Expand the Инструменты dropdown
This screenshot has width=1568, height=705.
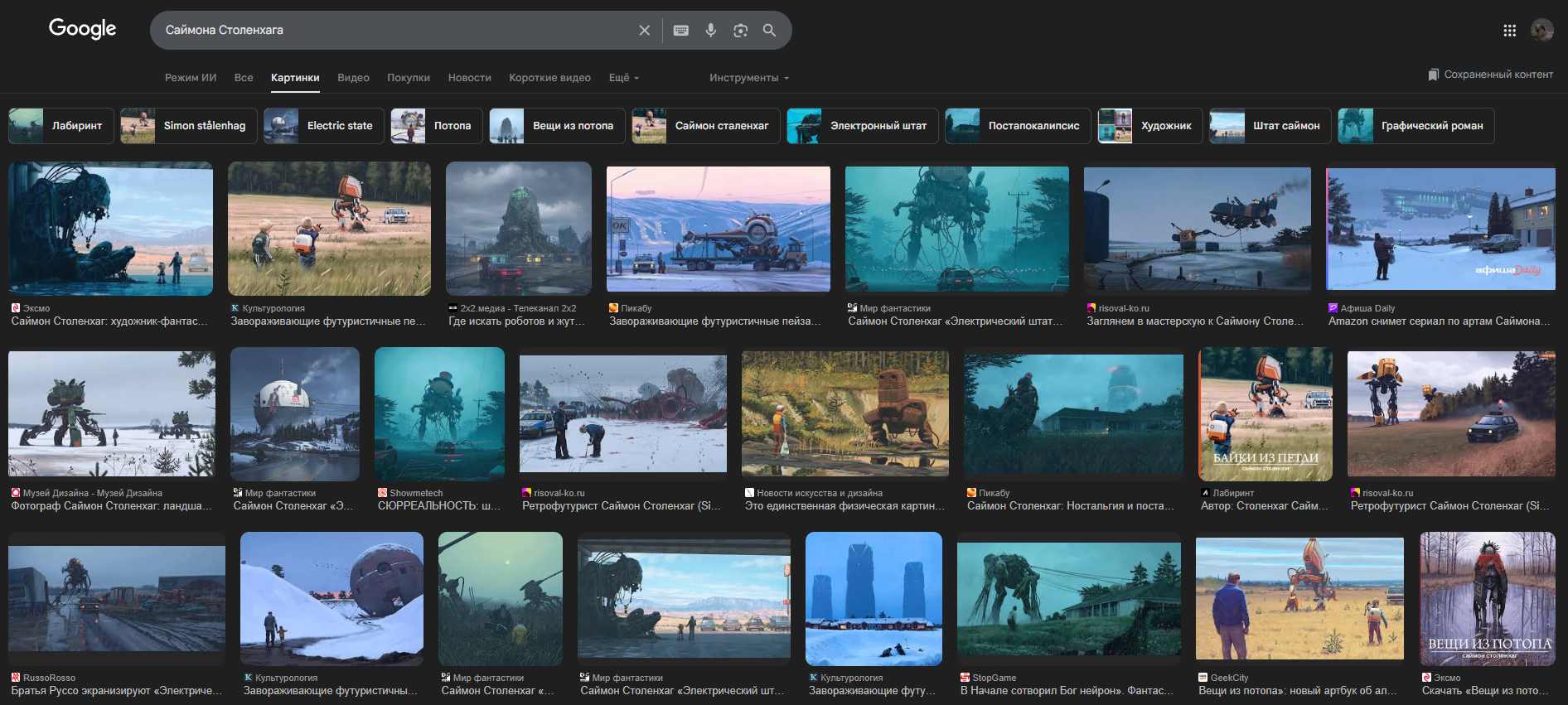[x=748, y=78]
